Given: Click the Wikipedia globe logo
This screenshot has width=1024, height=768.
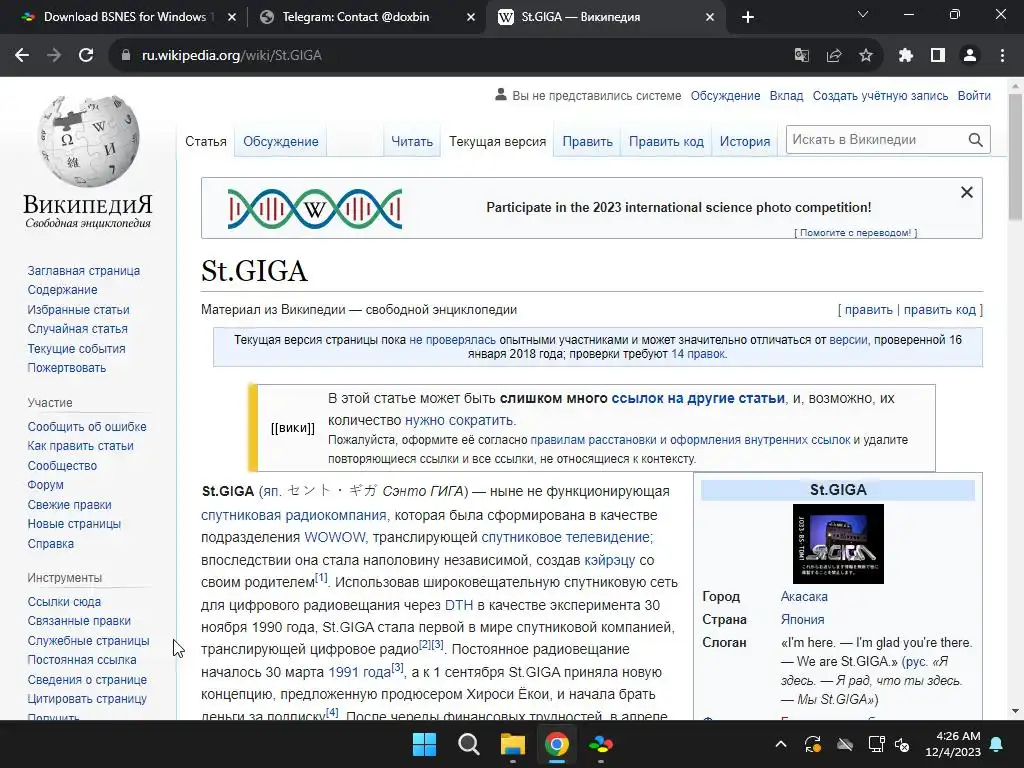Looking at the screenshot, I should point(88,142).
